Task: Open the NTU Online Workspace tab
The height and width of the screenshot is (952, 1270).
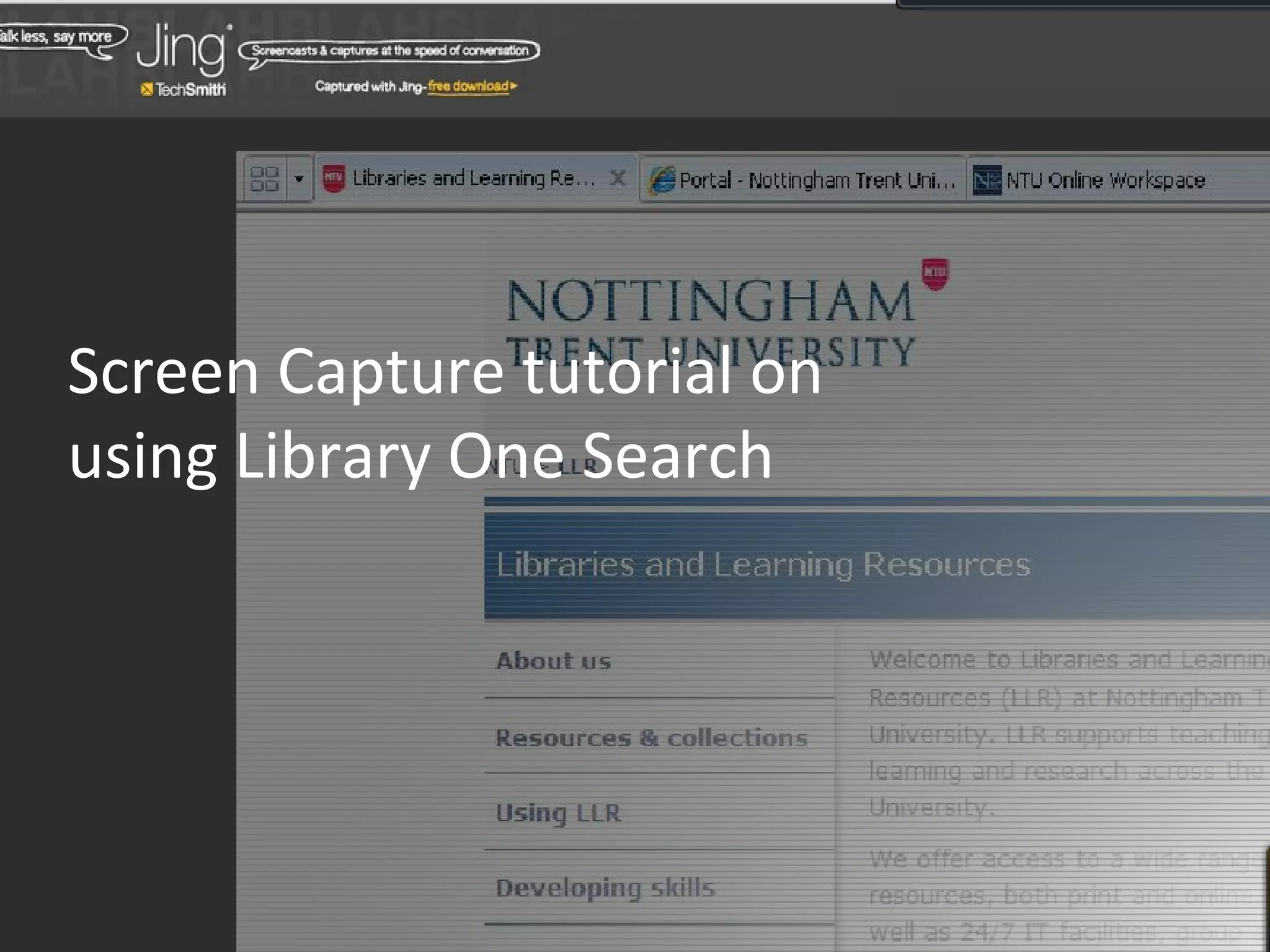Action: pos(1118,180)
